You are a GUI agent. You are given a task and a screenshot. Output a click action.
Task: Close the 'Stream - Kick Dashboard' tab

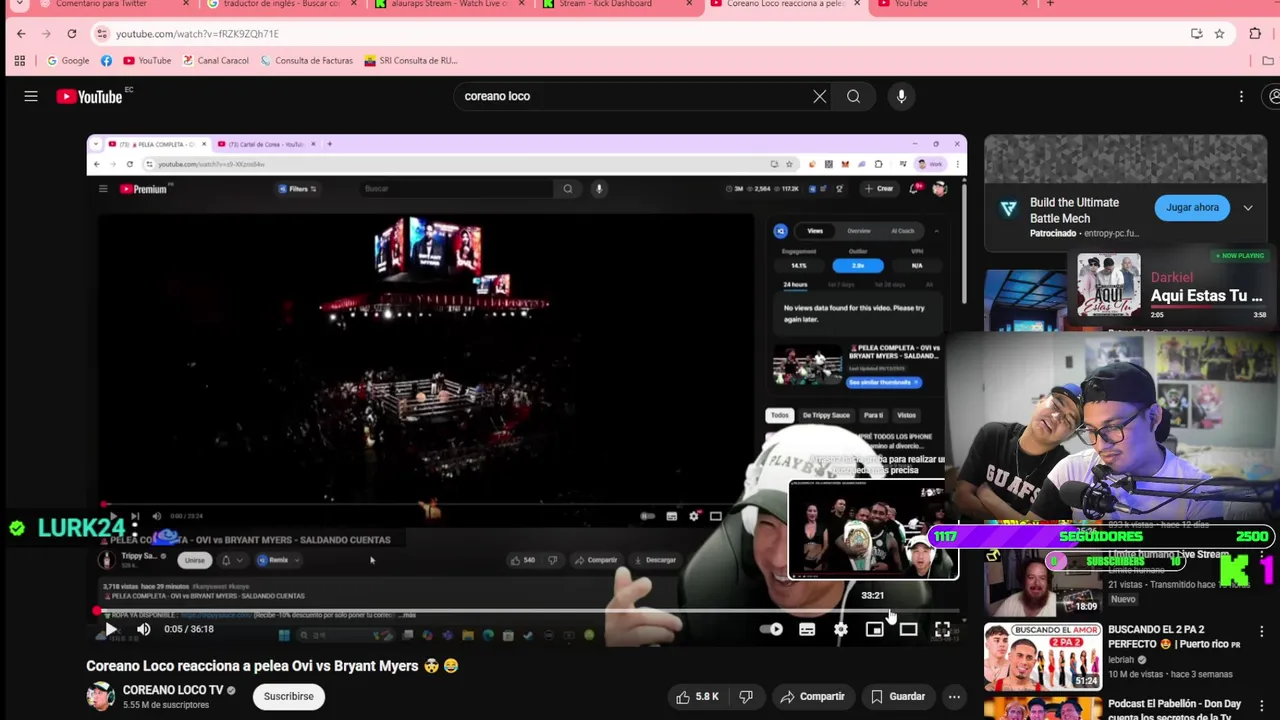pyautogui.click(x=689, y=4)
